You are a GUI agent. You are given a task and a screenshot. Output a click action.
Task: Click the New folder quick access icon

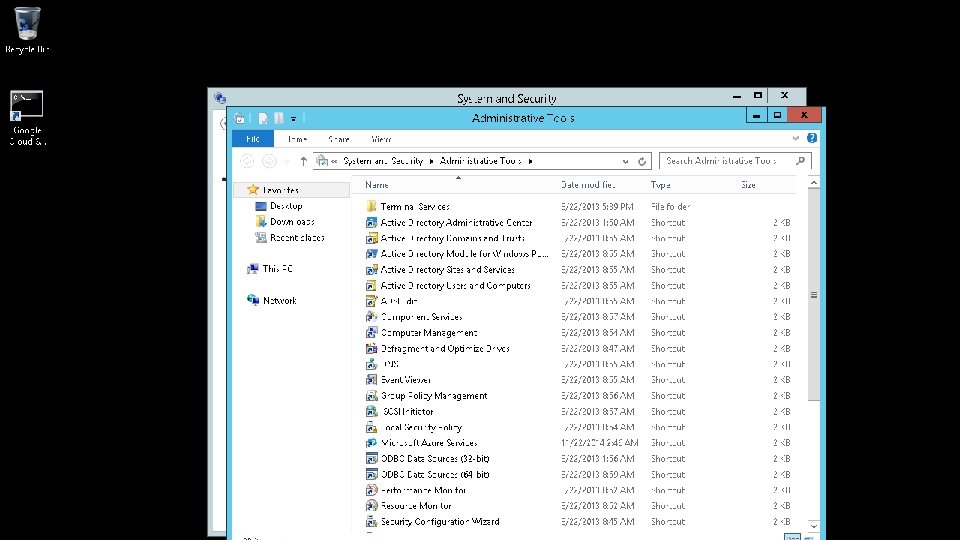point(279,118)
